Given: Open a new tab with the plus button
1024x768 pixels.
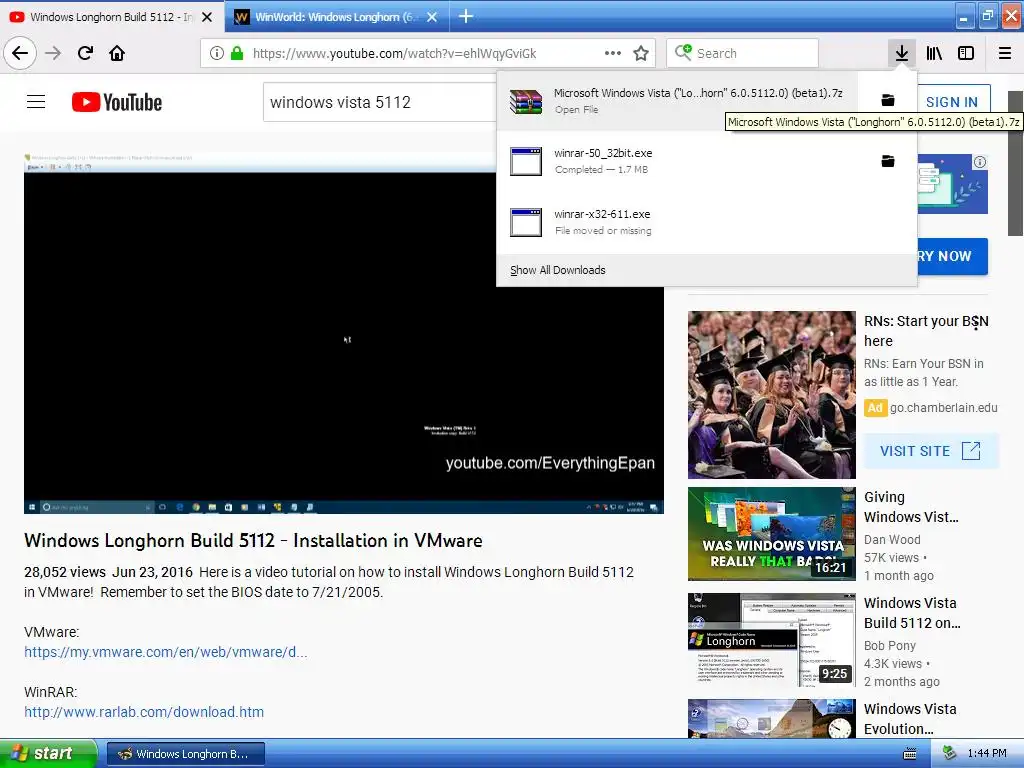Looking at the screenshot, I should tap(466, 16).
